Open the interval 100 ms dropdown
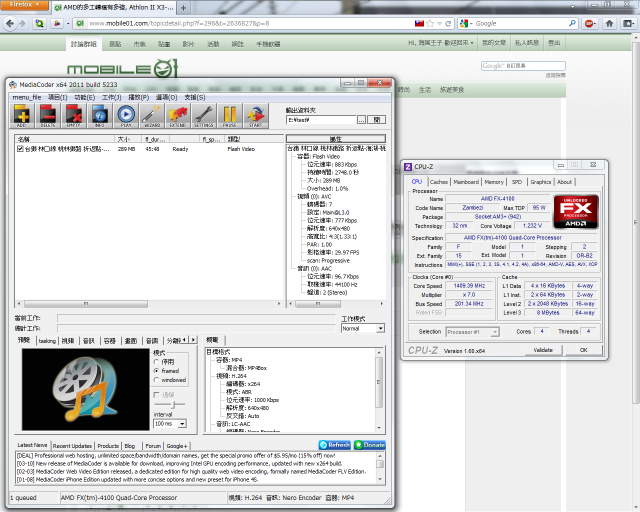The height and width of the screenshot is (512, 640). pyautogui.click(x=170, y=423)
